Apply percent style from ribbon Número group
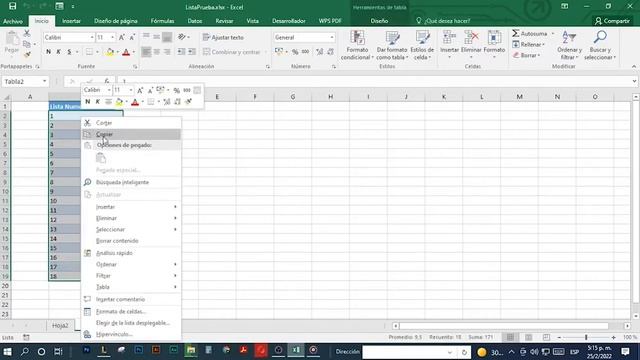640x360 pixels. tap(295, 52)
